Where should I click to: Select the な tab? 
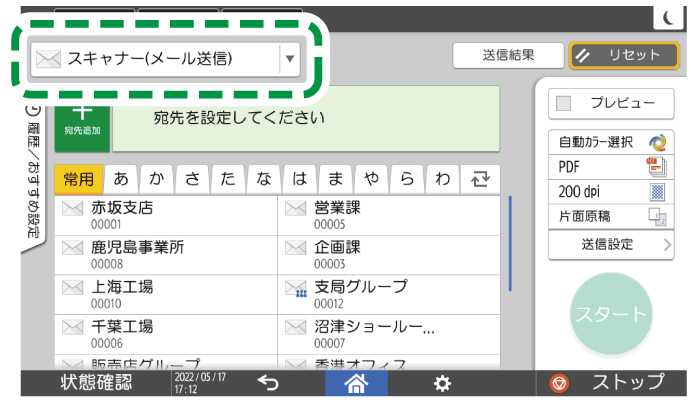coord(264,179)
